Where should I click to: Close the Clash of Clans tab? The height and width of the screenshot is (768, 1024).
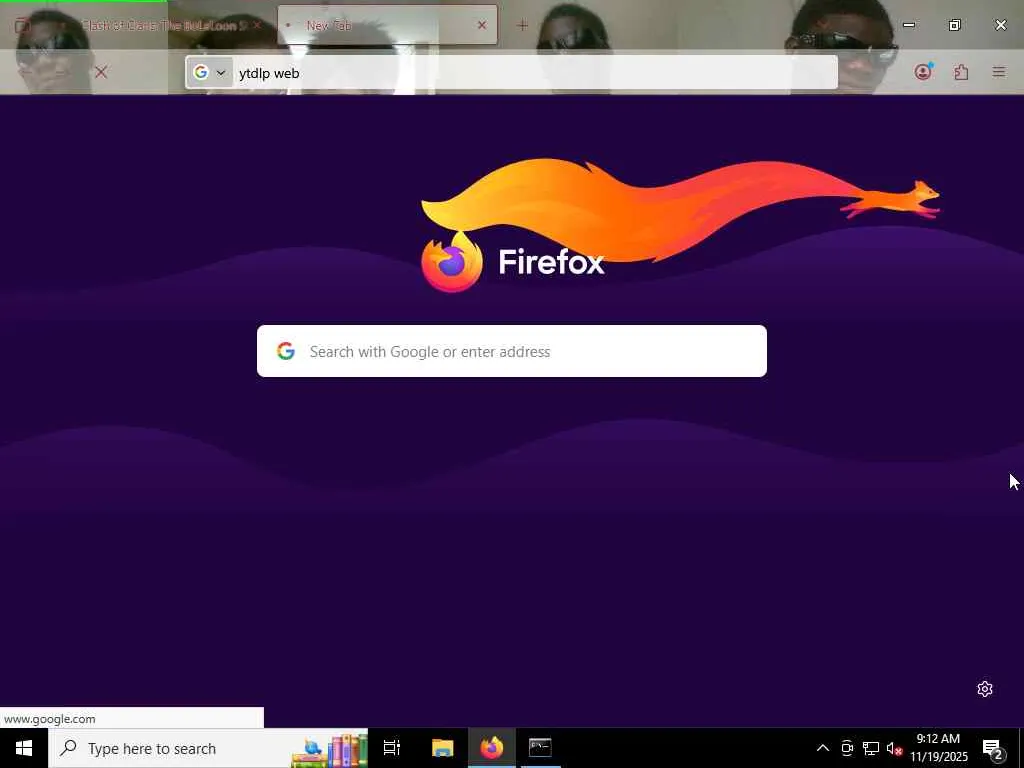[257, 25]
